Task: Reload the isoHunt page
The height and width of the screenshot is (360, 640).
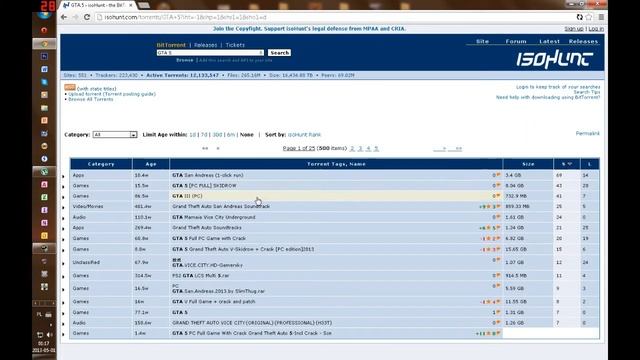Action: tap(87, 17)
